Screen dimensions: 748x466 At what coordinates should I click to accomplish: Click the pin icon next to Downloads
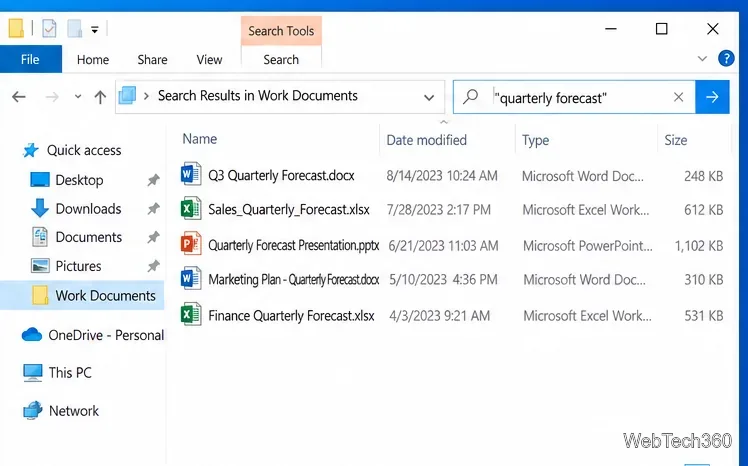tap(153, 208)
